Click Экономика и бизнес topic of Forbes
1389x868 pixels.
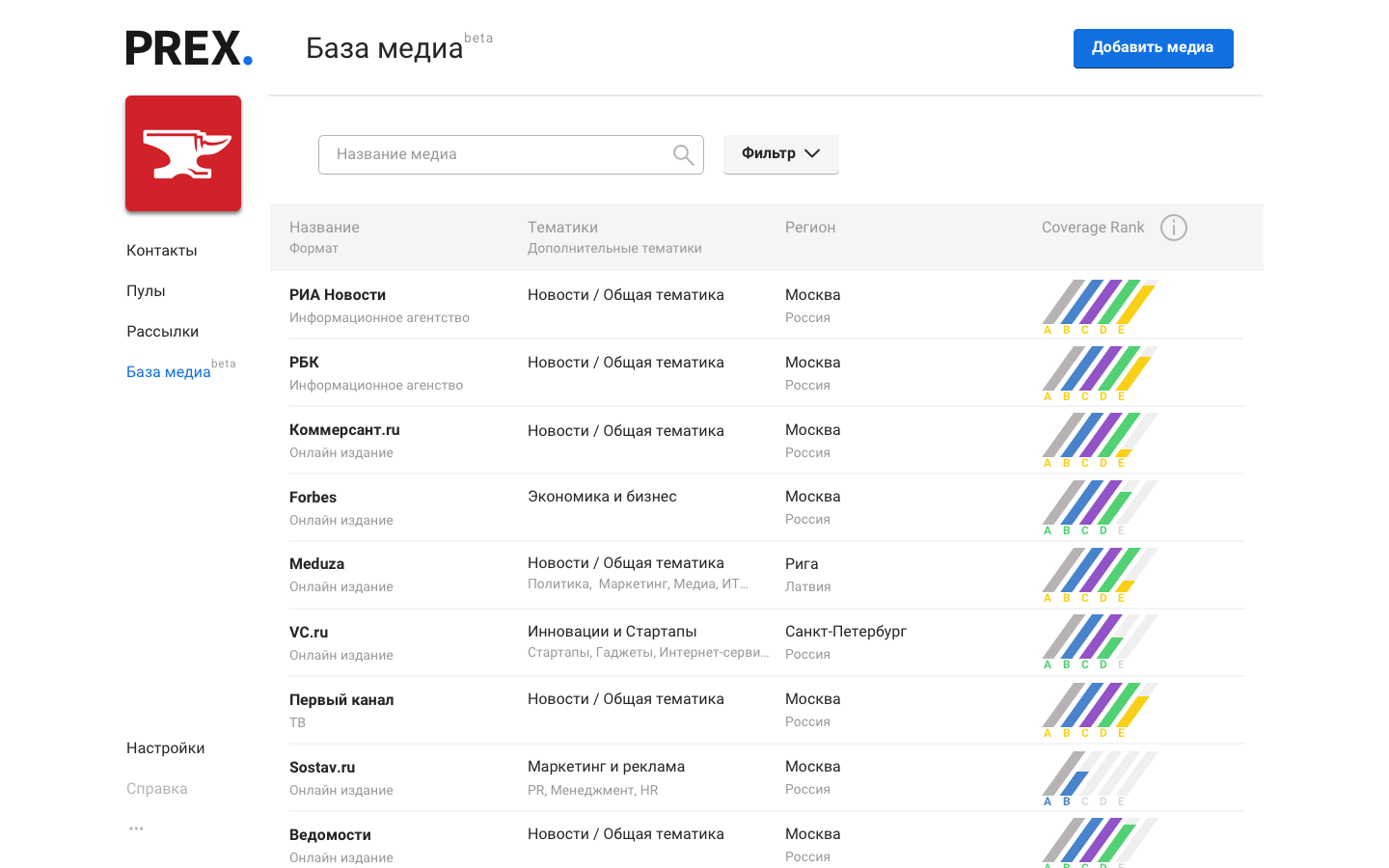point(602,497)
